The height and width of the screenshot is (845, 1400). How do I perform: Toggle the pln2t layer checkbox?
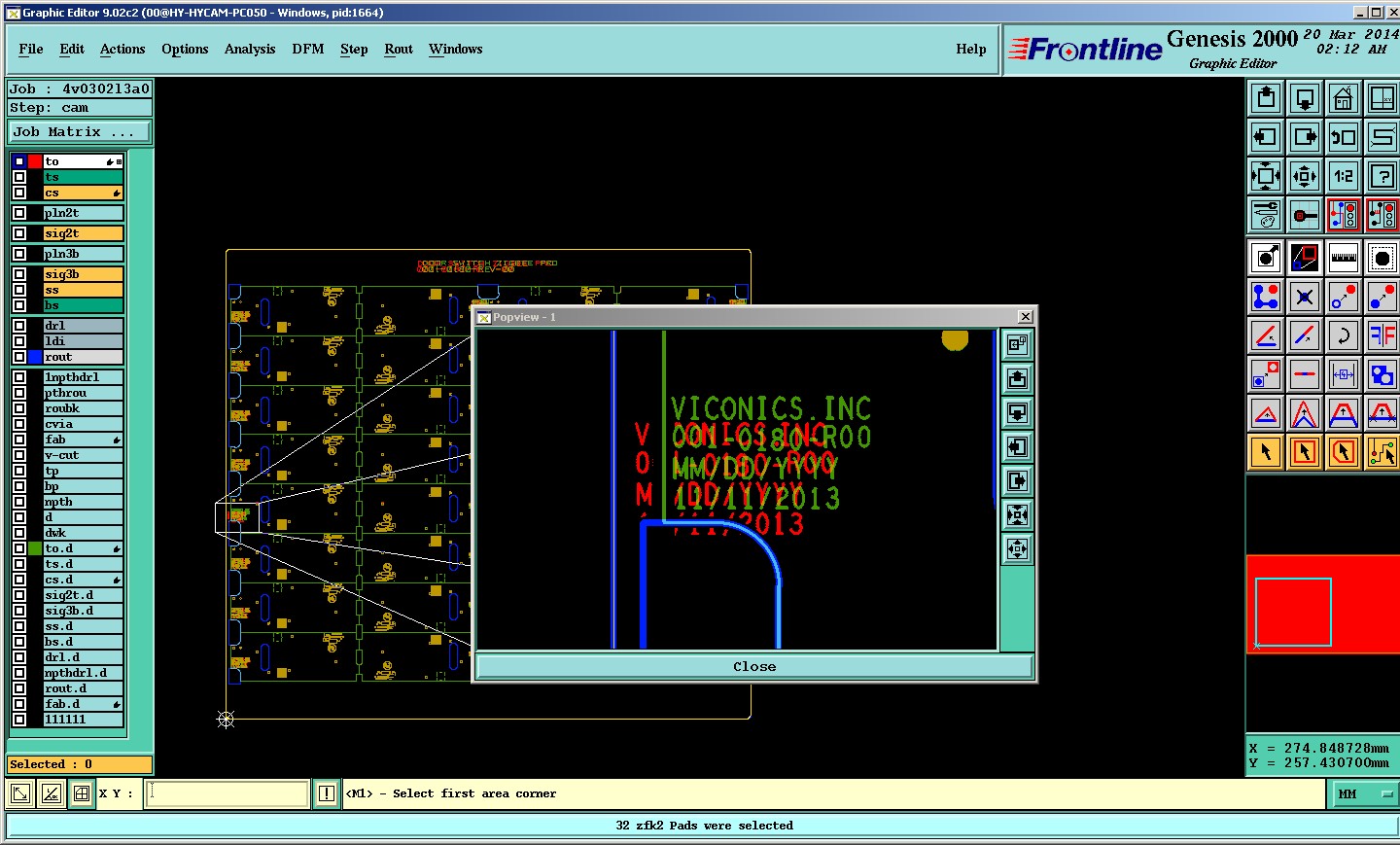pyautogui.click(x=19, y=213)
